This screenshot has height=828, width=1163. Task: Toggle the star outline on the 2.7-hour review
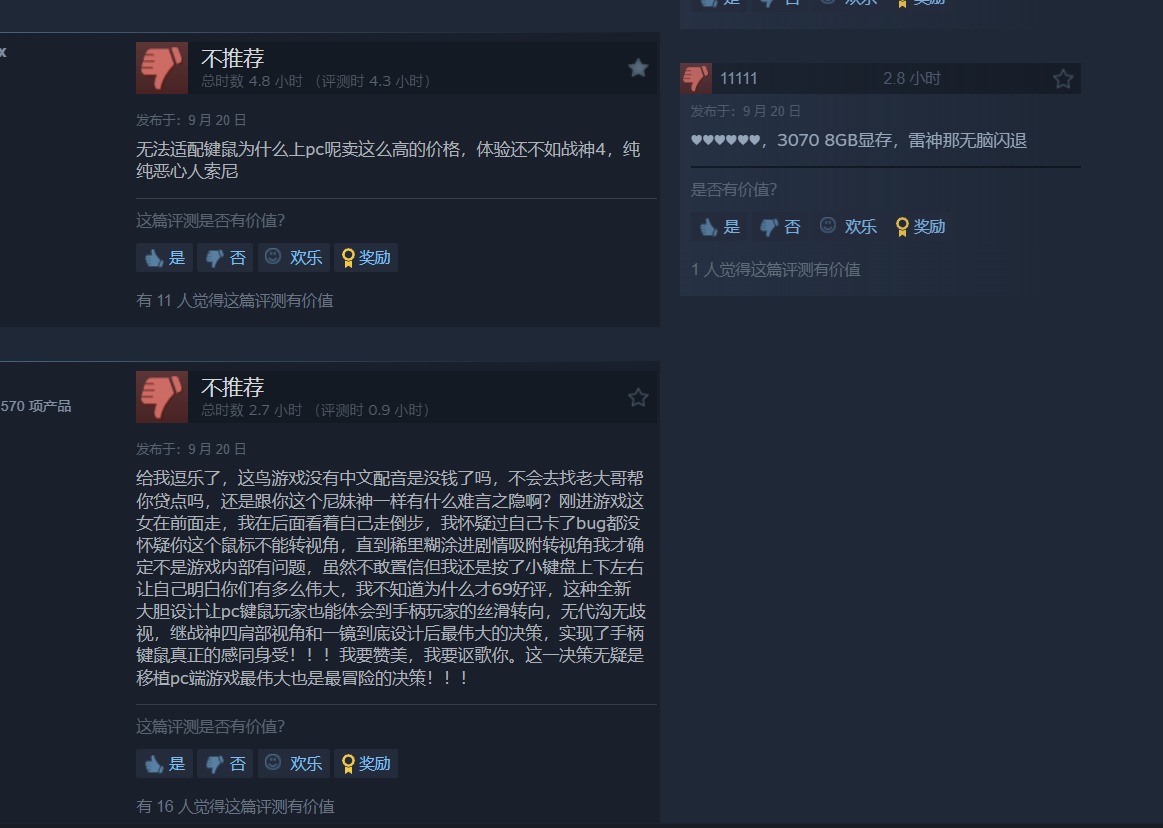[x=638, y=398]
